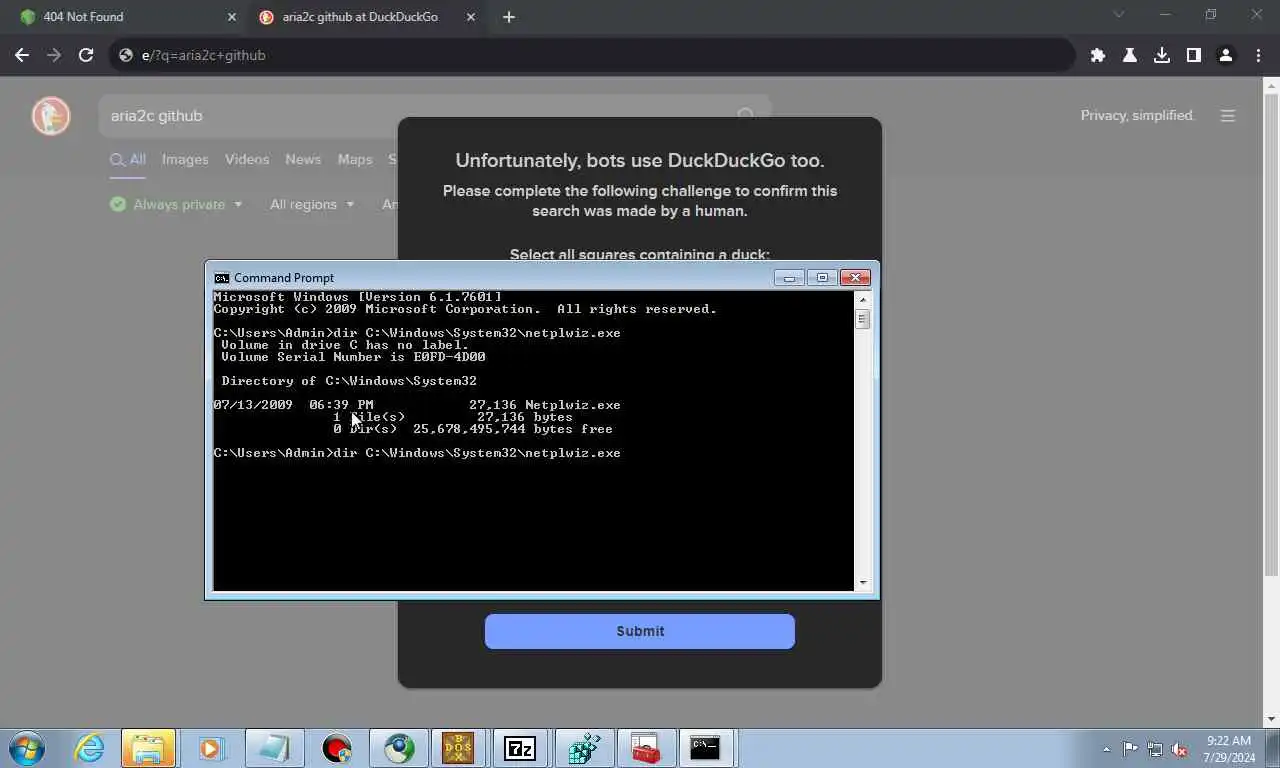Click the 'Directory of C:\Windows\System32' line
1280x768 pixels.
[x=349, y=381]
